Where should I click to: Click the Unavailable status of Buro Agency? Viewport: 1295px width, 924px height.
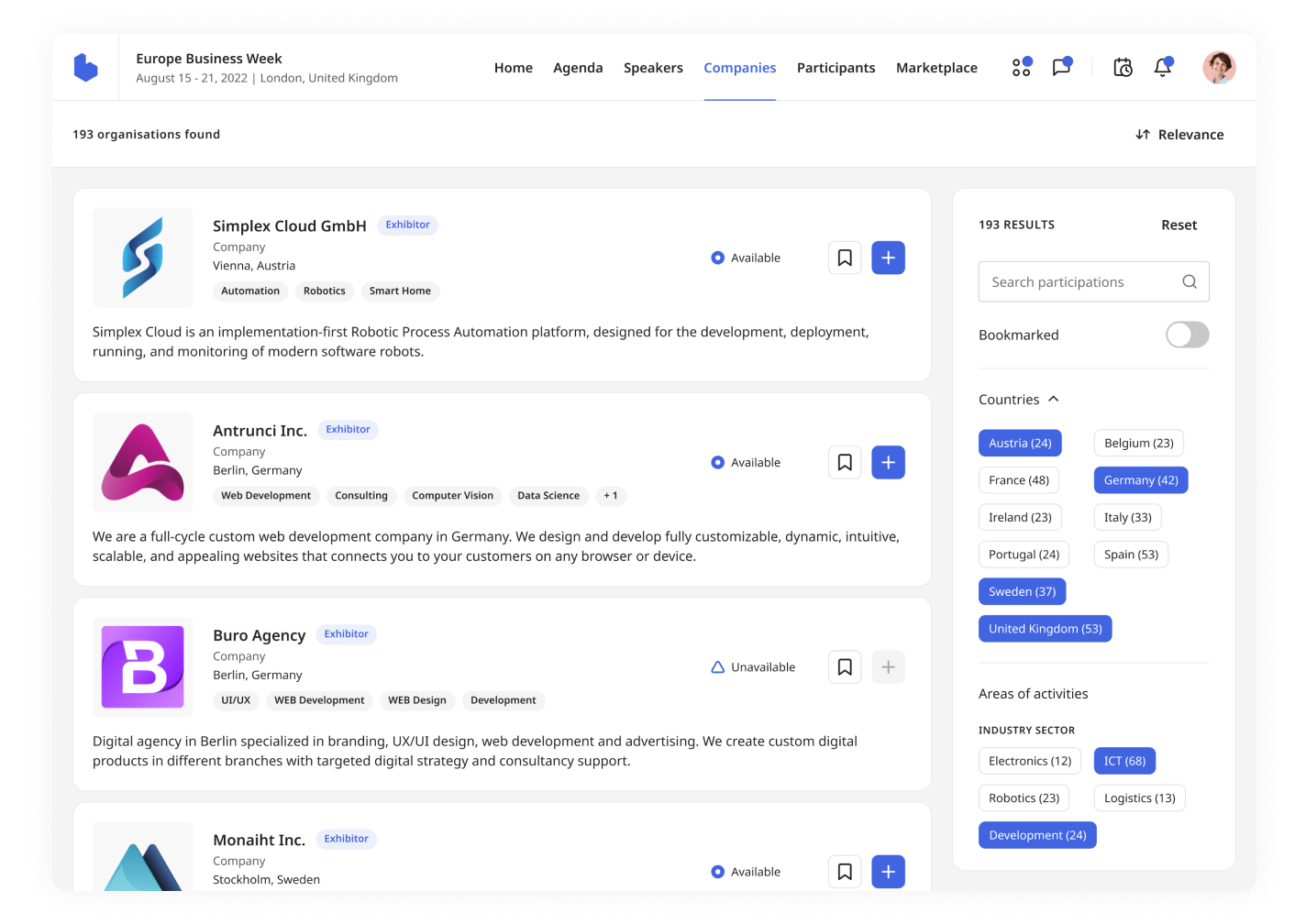[753, 667]
